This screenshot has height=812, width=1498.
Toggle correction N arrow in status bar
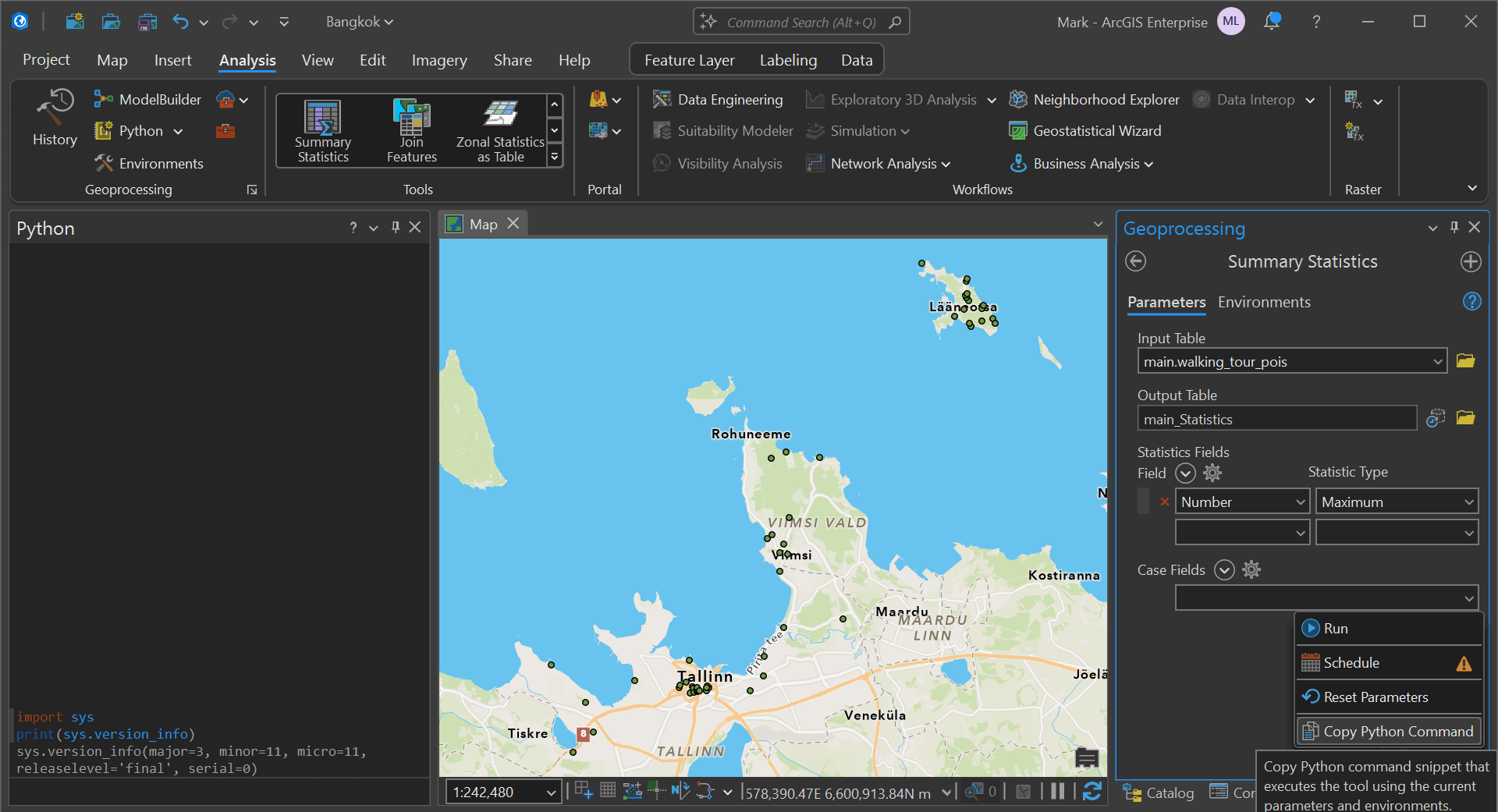click(x=680, y=791)
